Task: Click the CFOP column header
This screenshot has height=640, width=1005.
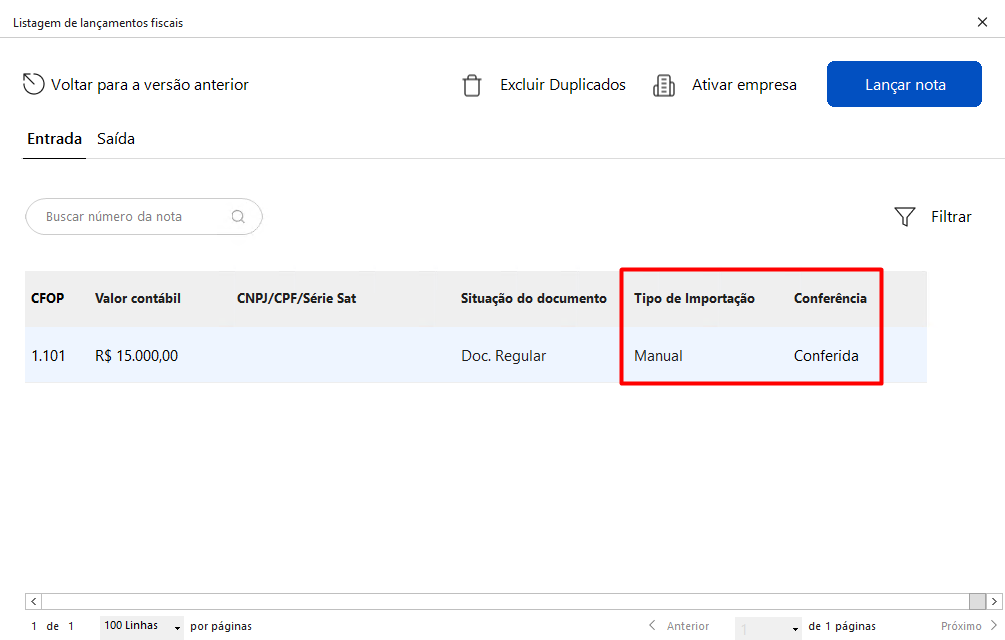Action: pyautogui.click(x=47, y=299)
